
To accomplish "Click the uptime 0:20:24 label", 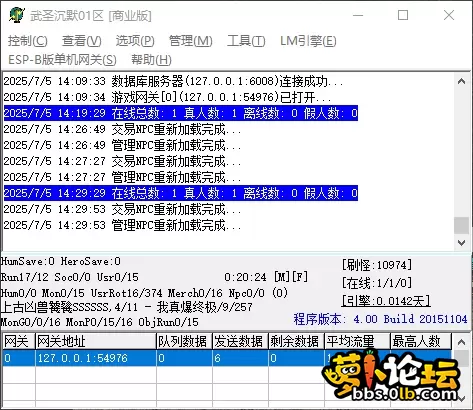I will coord(245,277).
